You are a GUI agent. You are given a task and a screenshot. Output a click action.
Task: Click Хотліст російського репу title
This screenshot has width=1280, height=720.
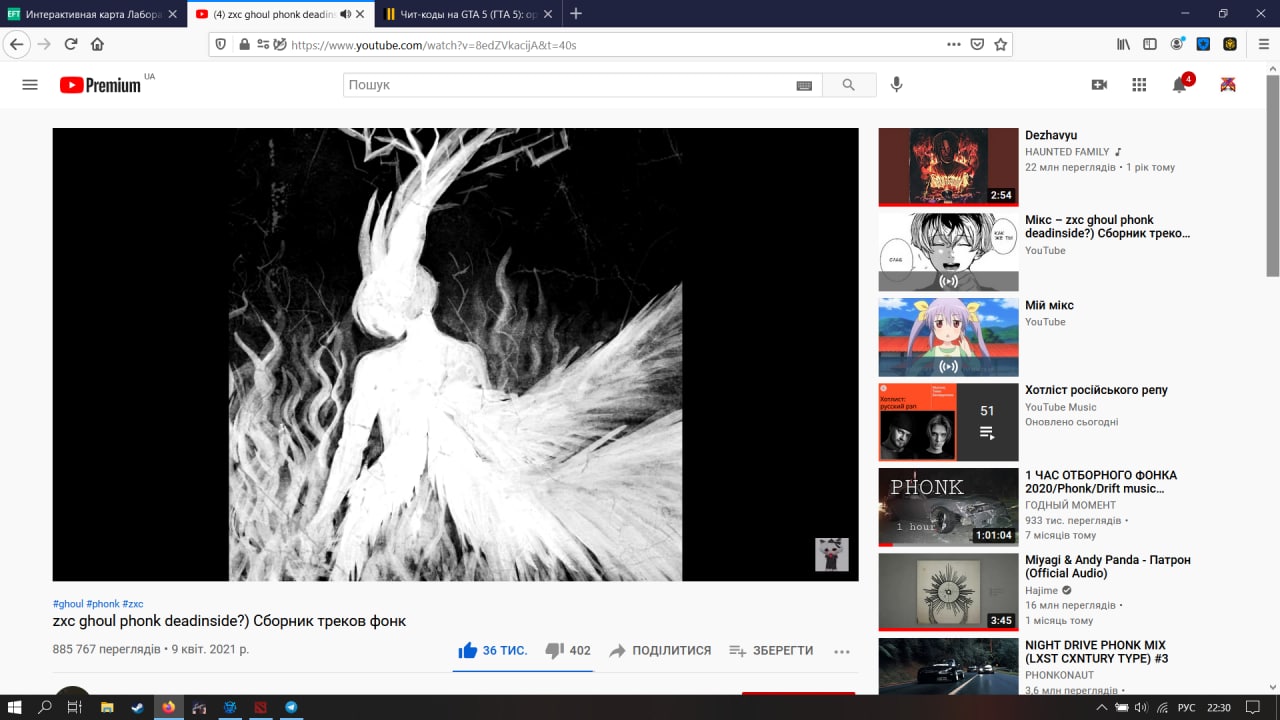click(x=1096, y=390)
